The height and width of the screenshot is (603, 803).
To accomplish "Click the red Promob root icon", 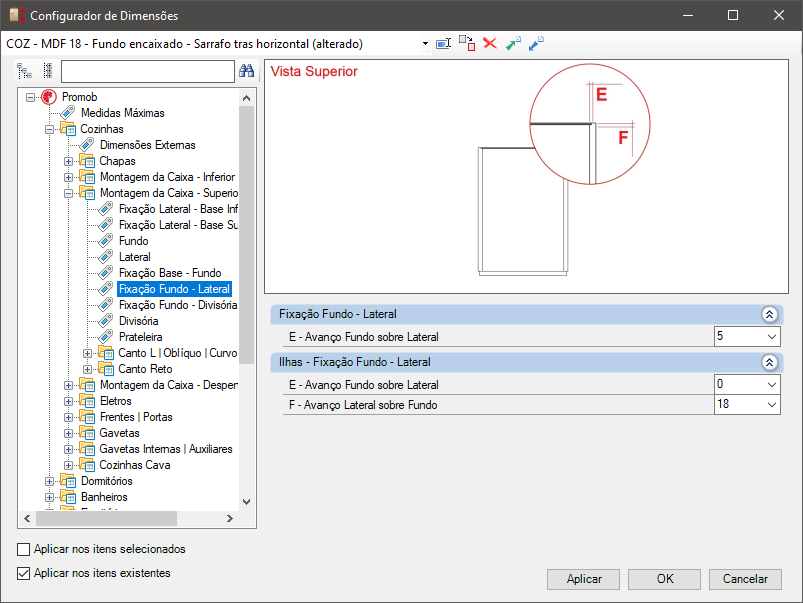I will click(49, 97).
